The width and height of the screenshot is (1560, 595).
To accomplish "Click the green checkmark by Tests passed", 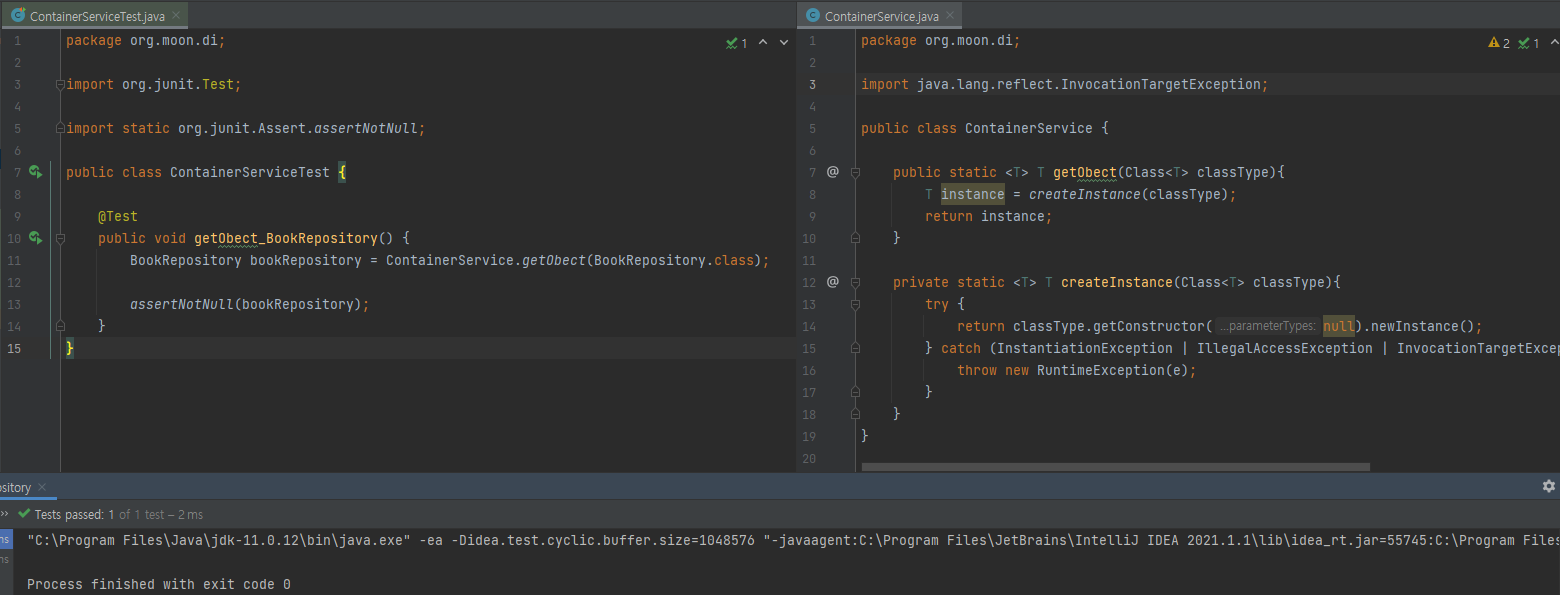I will click(24, 514).
